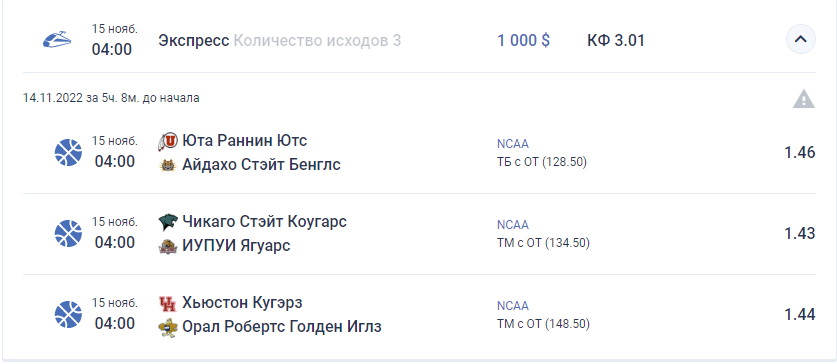837x364 pixels.
Task: Open NCAA link for Юта match
Action: tap(512, 144)
